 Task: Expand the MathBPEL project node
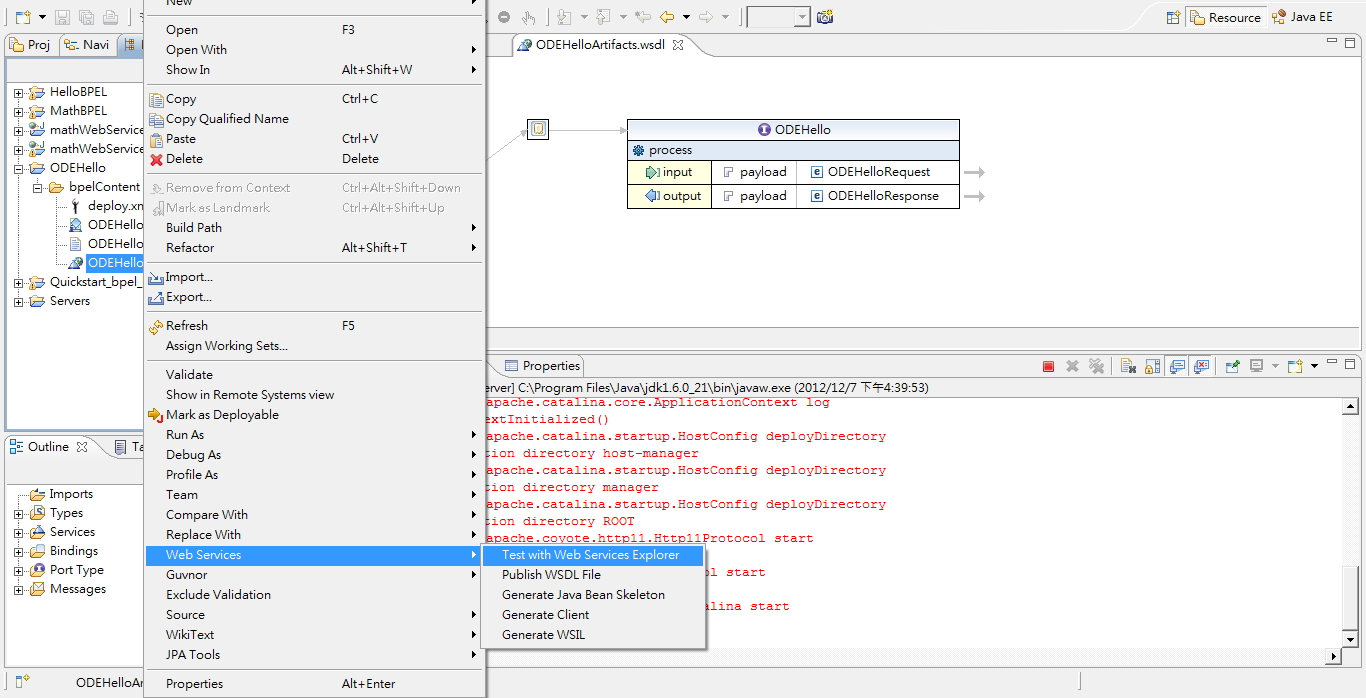coord(18,111)
